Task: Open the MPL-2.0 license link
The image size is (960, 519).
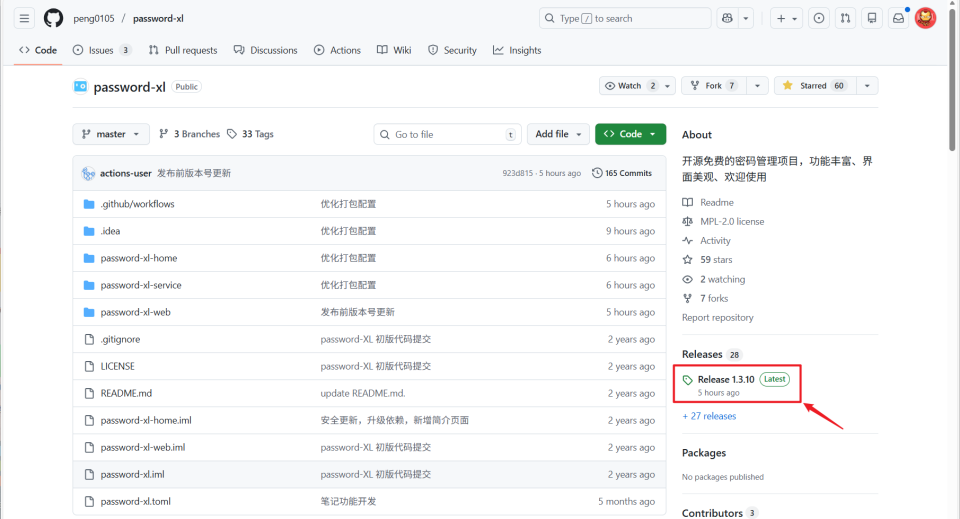Action: coord(732,222)
